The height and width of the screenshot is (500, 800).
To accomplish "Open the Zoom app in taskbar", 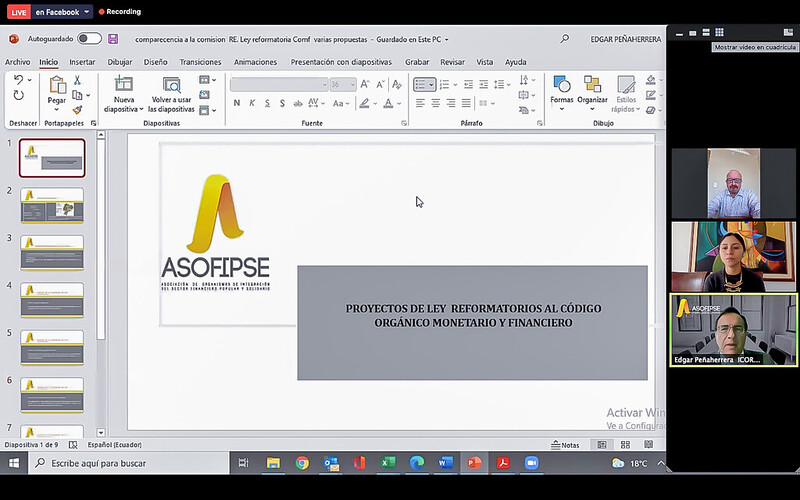I will [x=532, y=463].
